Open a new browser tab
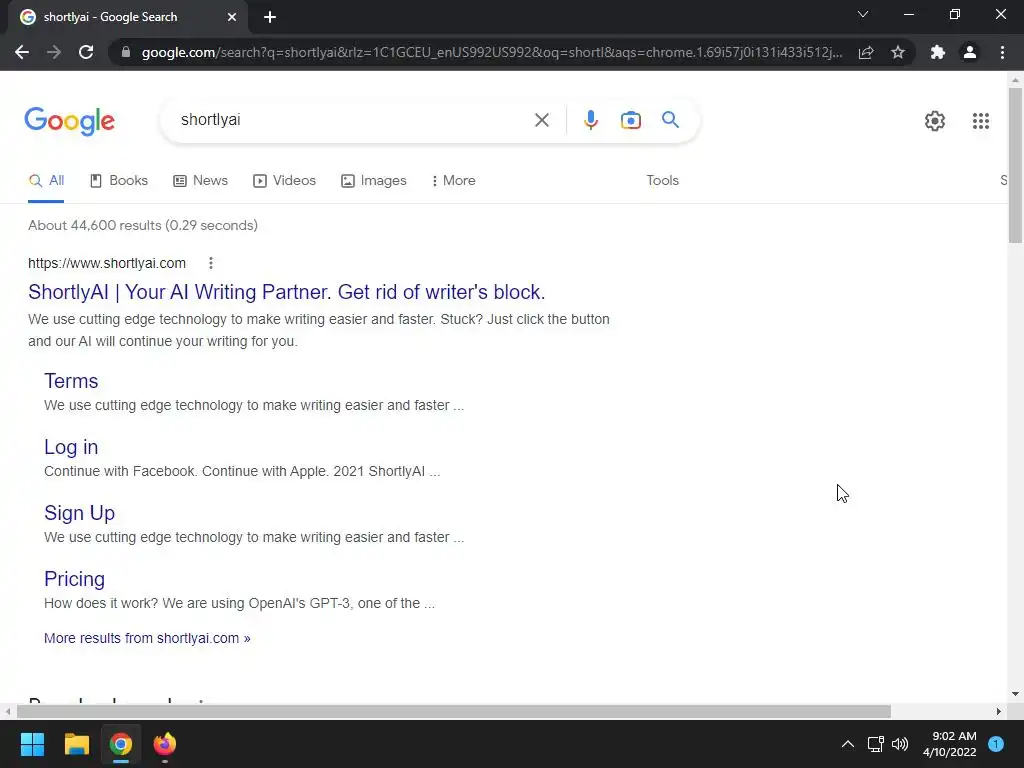Image resolution: width=1024 pixels, height=768 pixels. [x=270, y=17]
